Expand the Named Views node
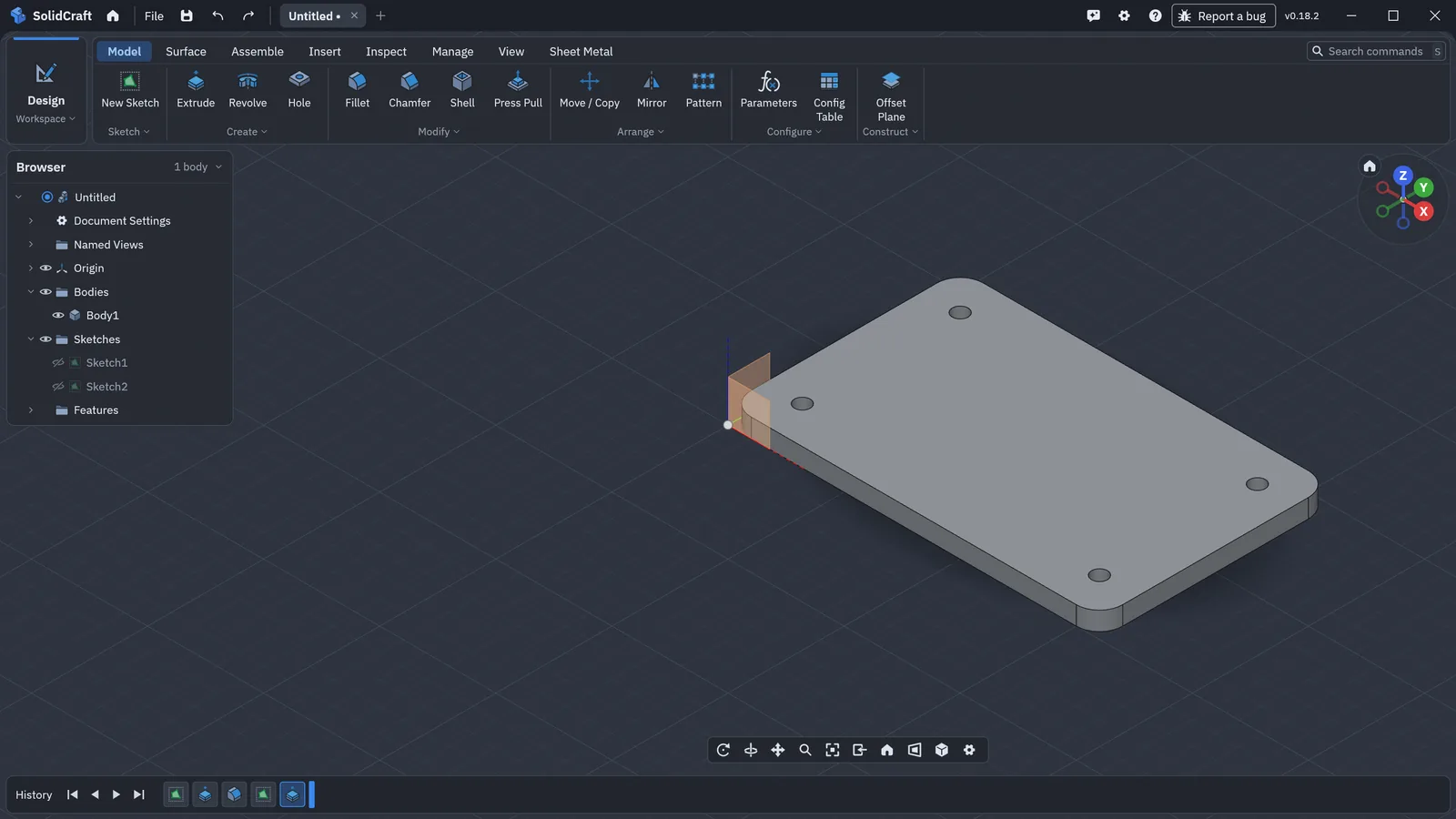The height and width of the screenshot is (819, 1456). pos(31,245)
